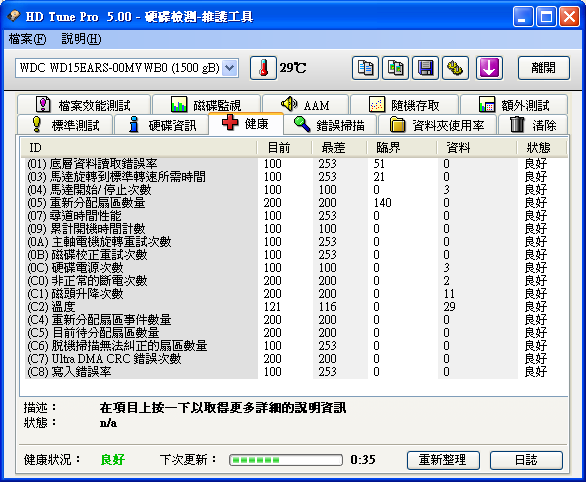Click the 日誌 button
Image resolution: width=586 pixels, height=482 pixels.
pos(526,460)
